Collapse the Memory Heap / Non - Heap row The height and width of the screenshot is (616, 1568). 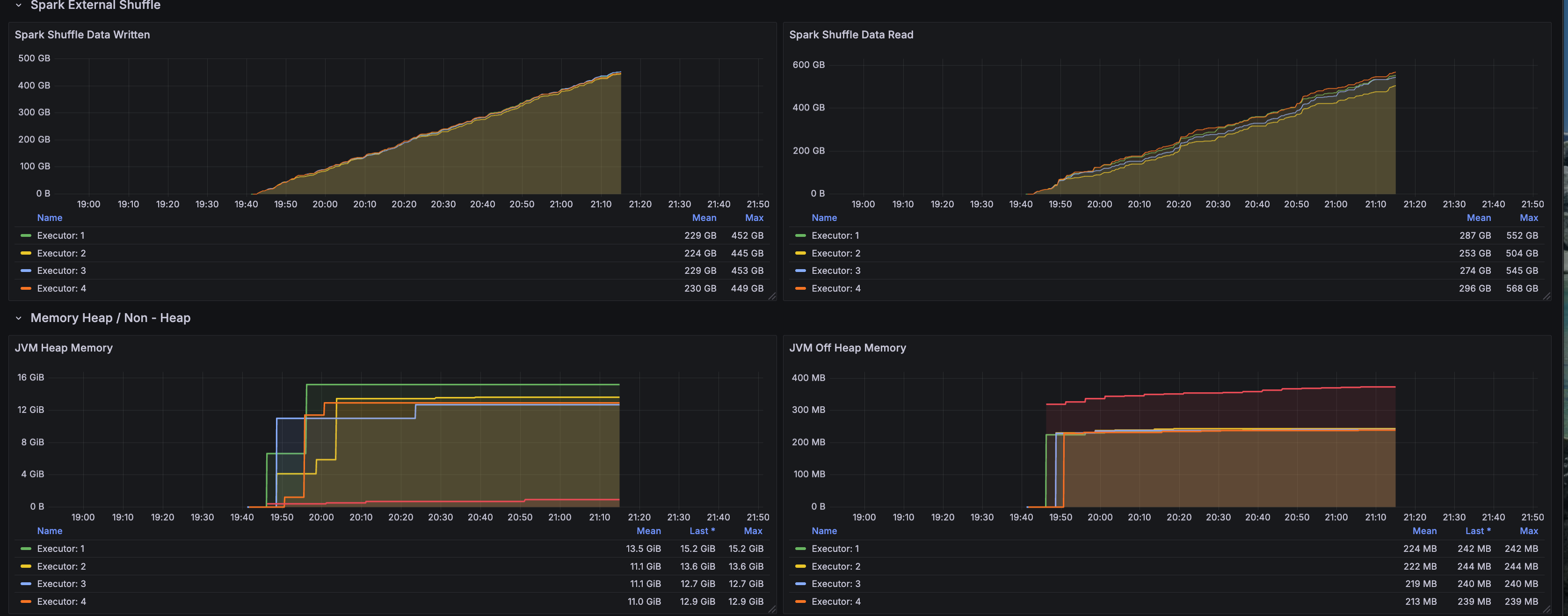coord(18,318)
